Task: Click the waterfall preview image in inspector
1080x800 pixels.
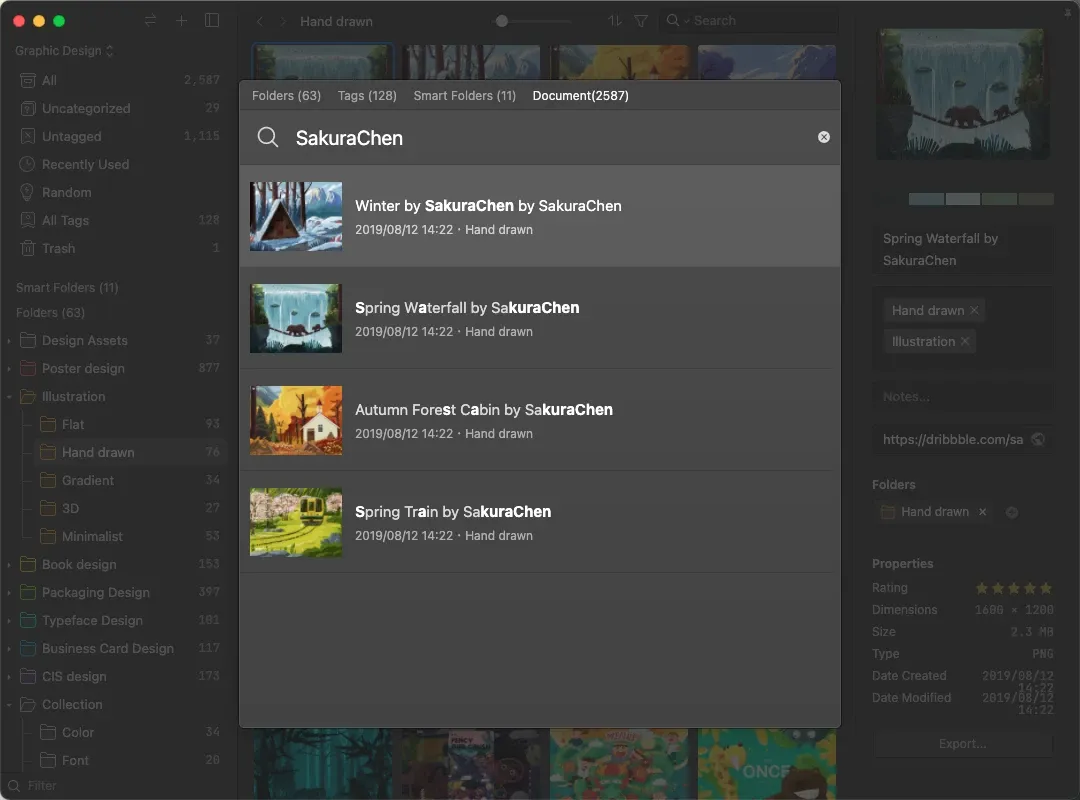Action: 962,94
